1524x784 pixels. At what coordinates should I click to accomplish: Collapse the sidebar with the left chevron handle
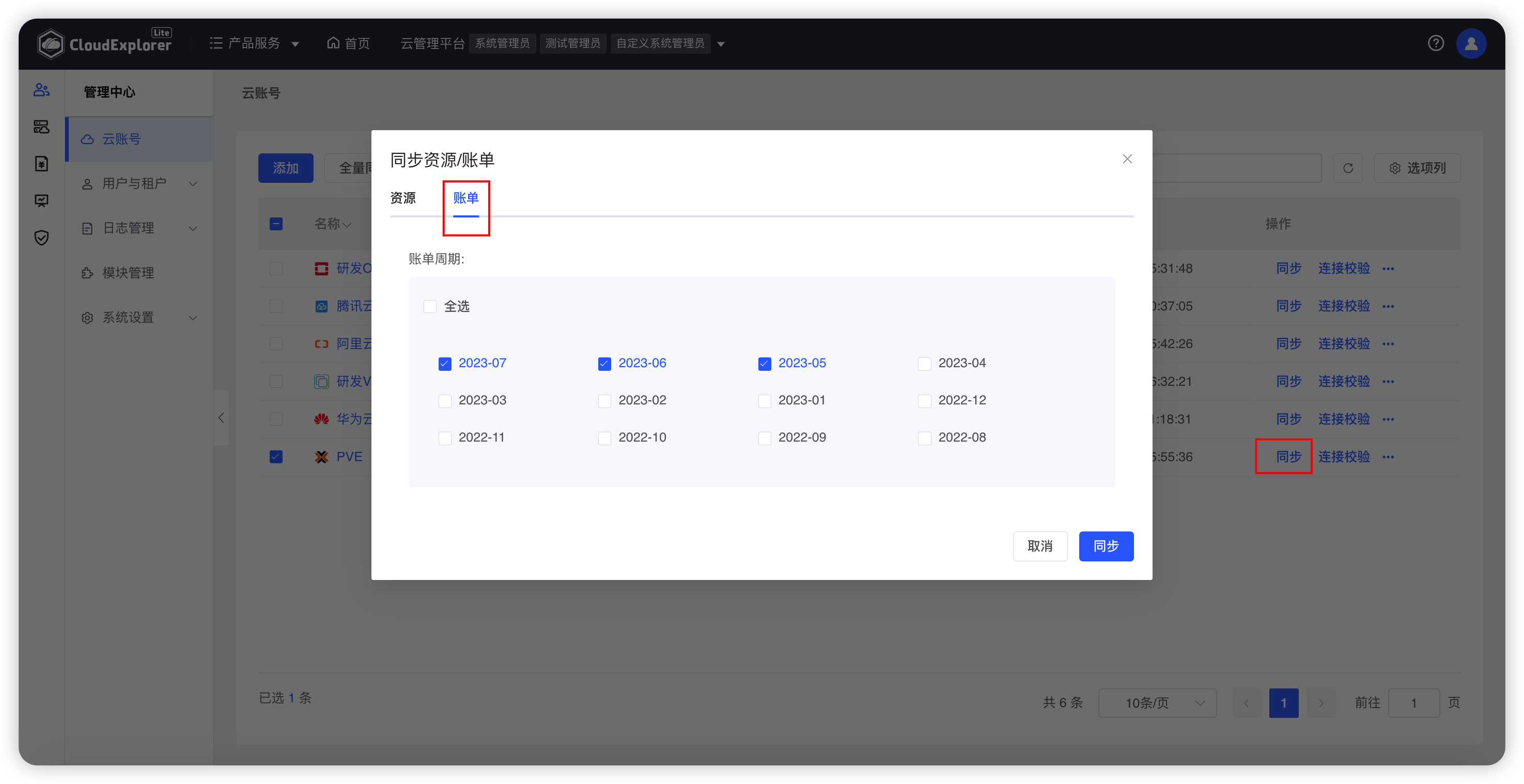click(221, 418)
